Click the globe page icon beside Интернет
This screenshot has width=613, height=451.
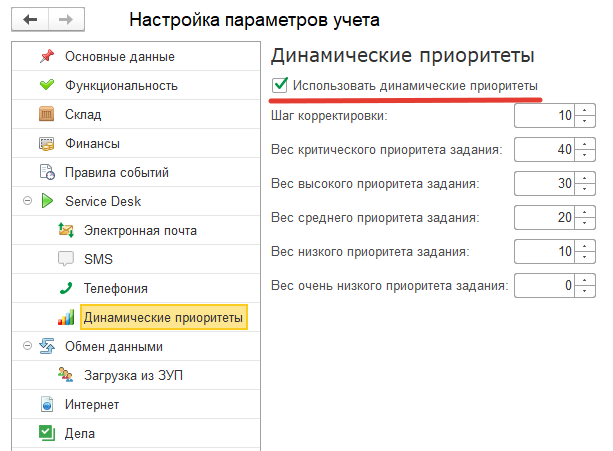pyautogui.click(x=47, y=404)
